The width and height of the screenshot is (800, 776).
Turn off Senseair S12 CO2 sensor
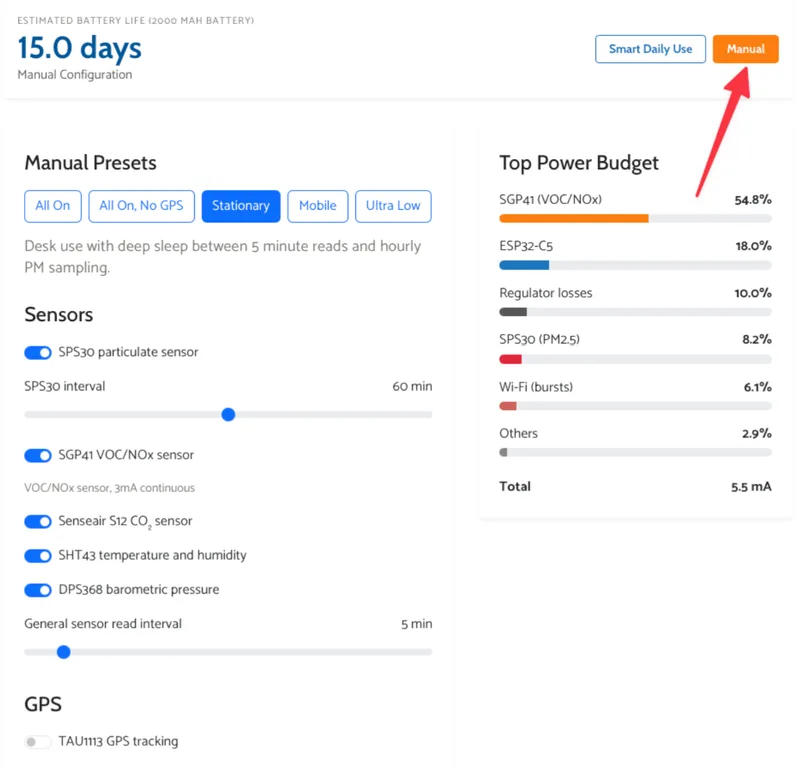38,522
